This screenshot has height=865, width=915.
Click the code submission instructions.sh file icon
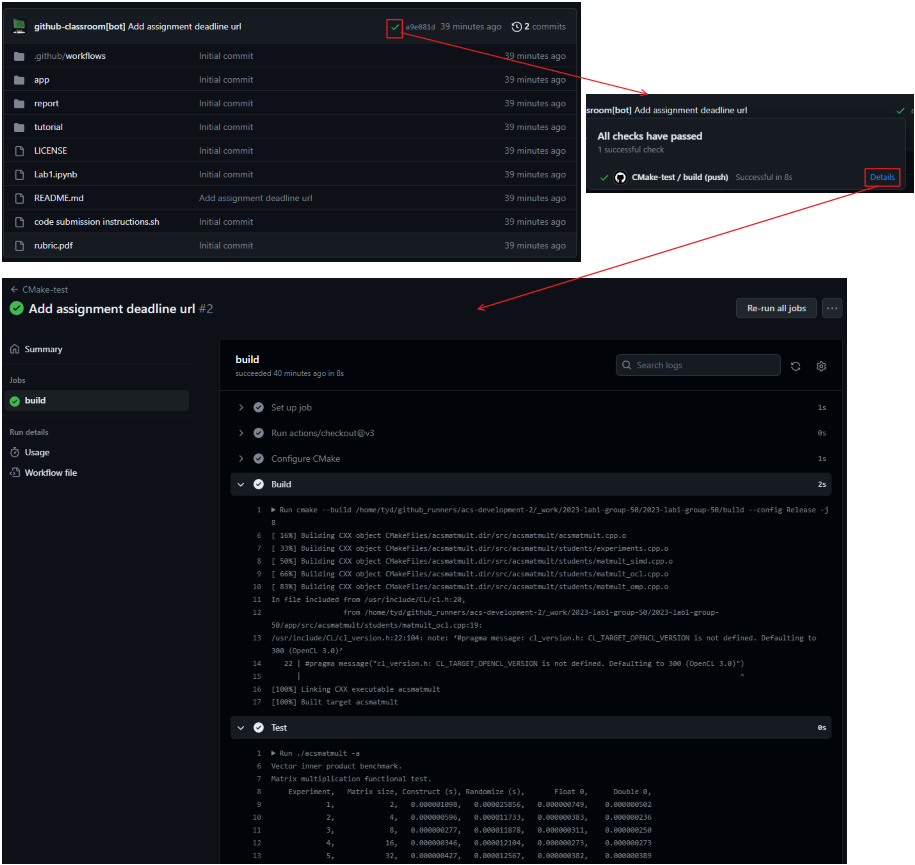pyautogui.click(x=19, y=222)
